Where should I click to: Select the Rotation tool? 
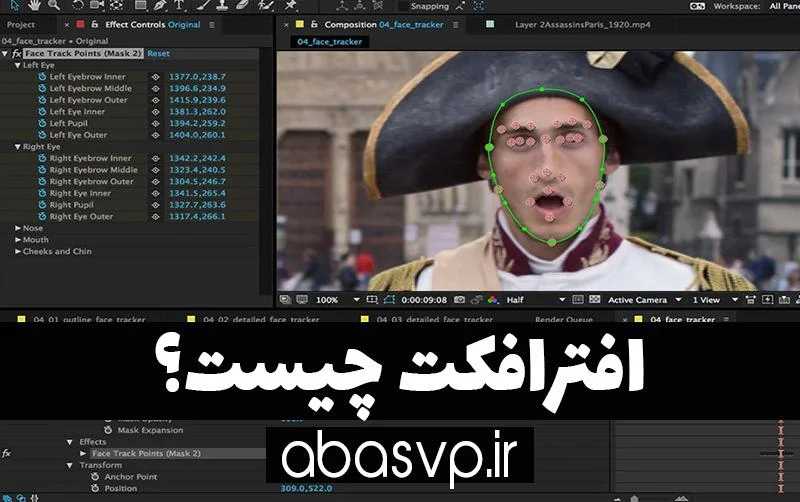78,5
